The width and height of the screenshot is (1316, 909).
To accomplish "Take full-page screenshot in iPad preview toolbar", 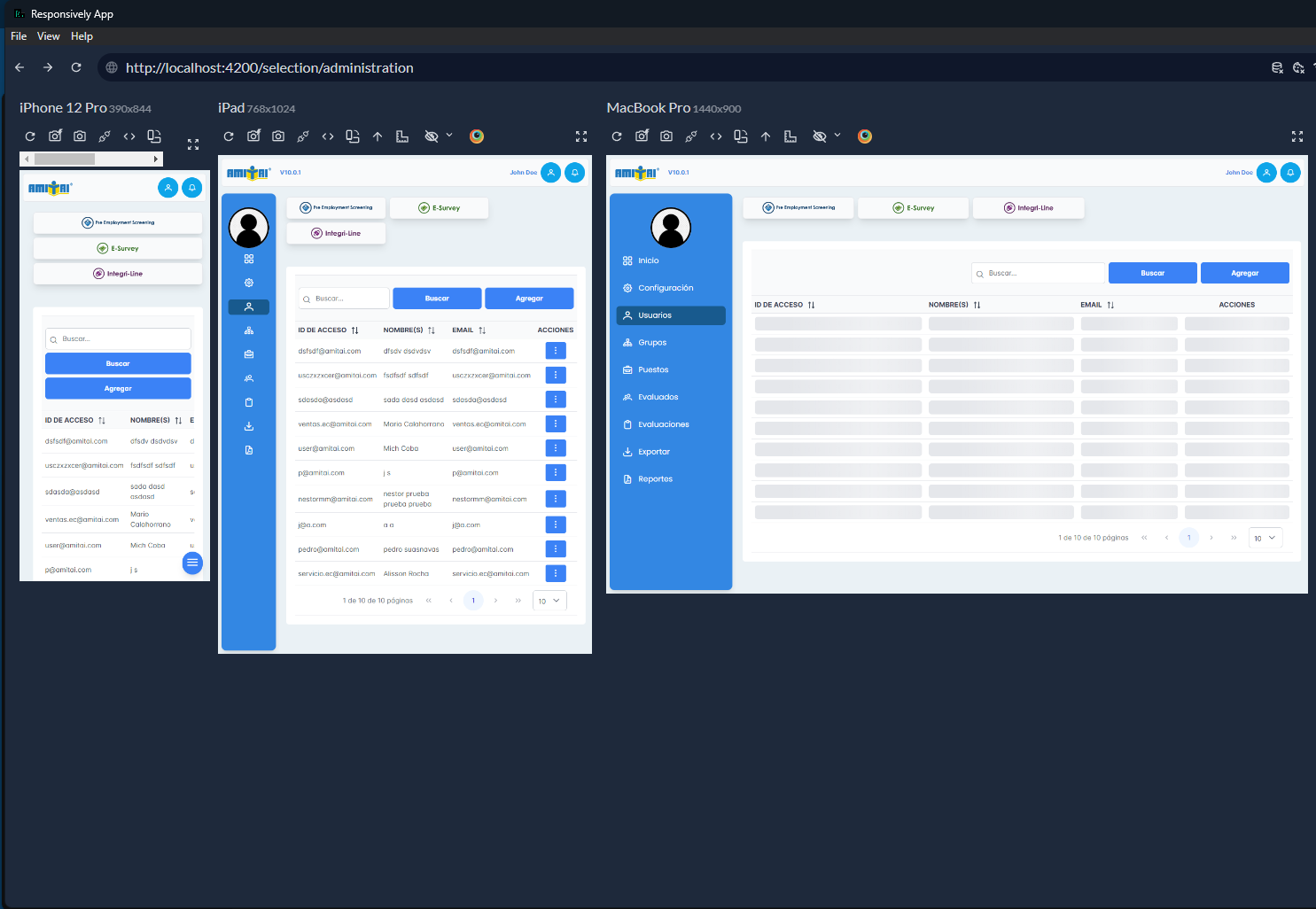I will 253,136.
